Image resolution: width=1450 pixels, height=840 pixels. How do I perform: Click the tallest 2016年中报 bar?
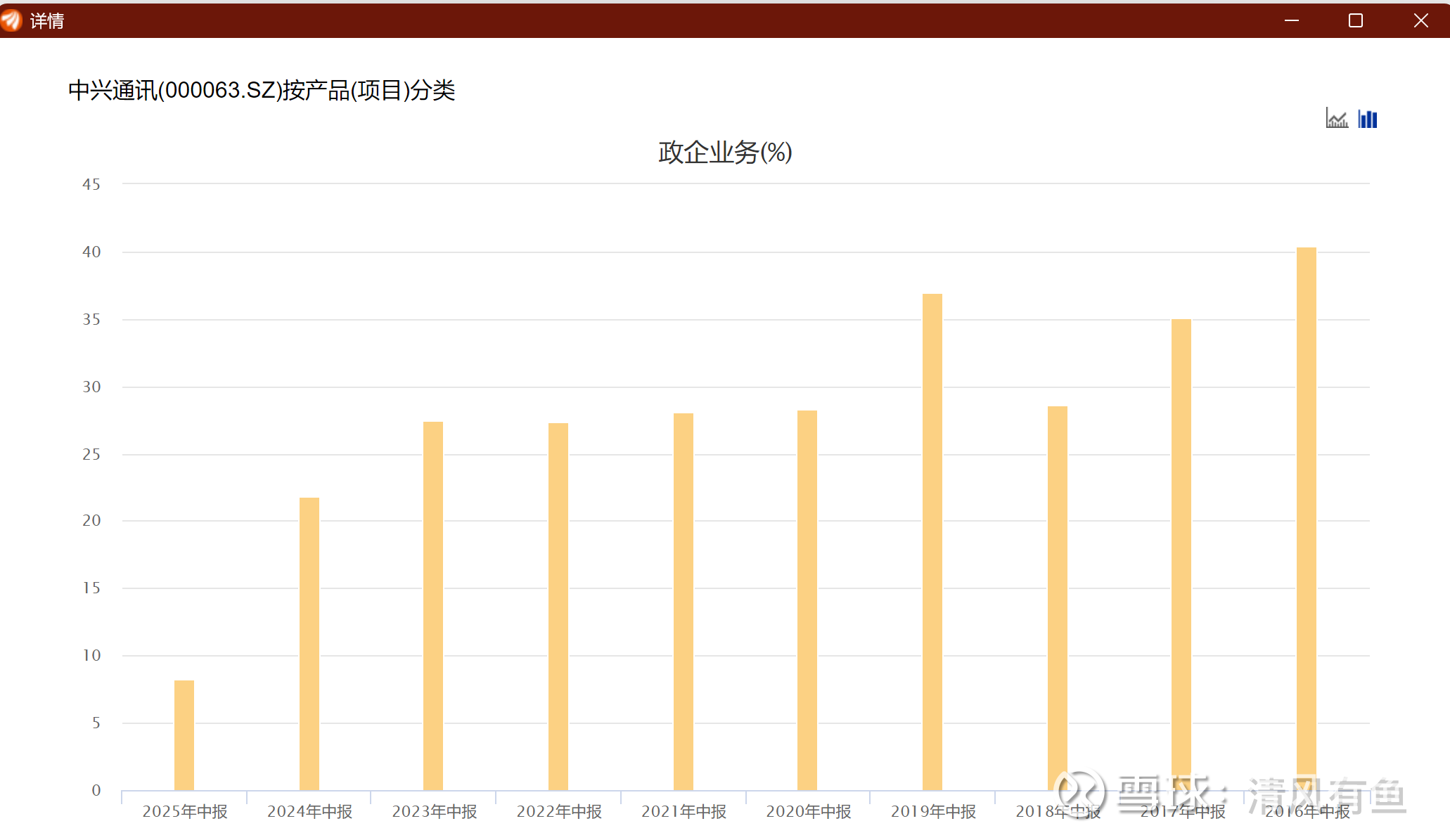tap(1307, 518)
